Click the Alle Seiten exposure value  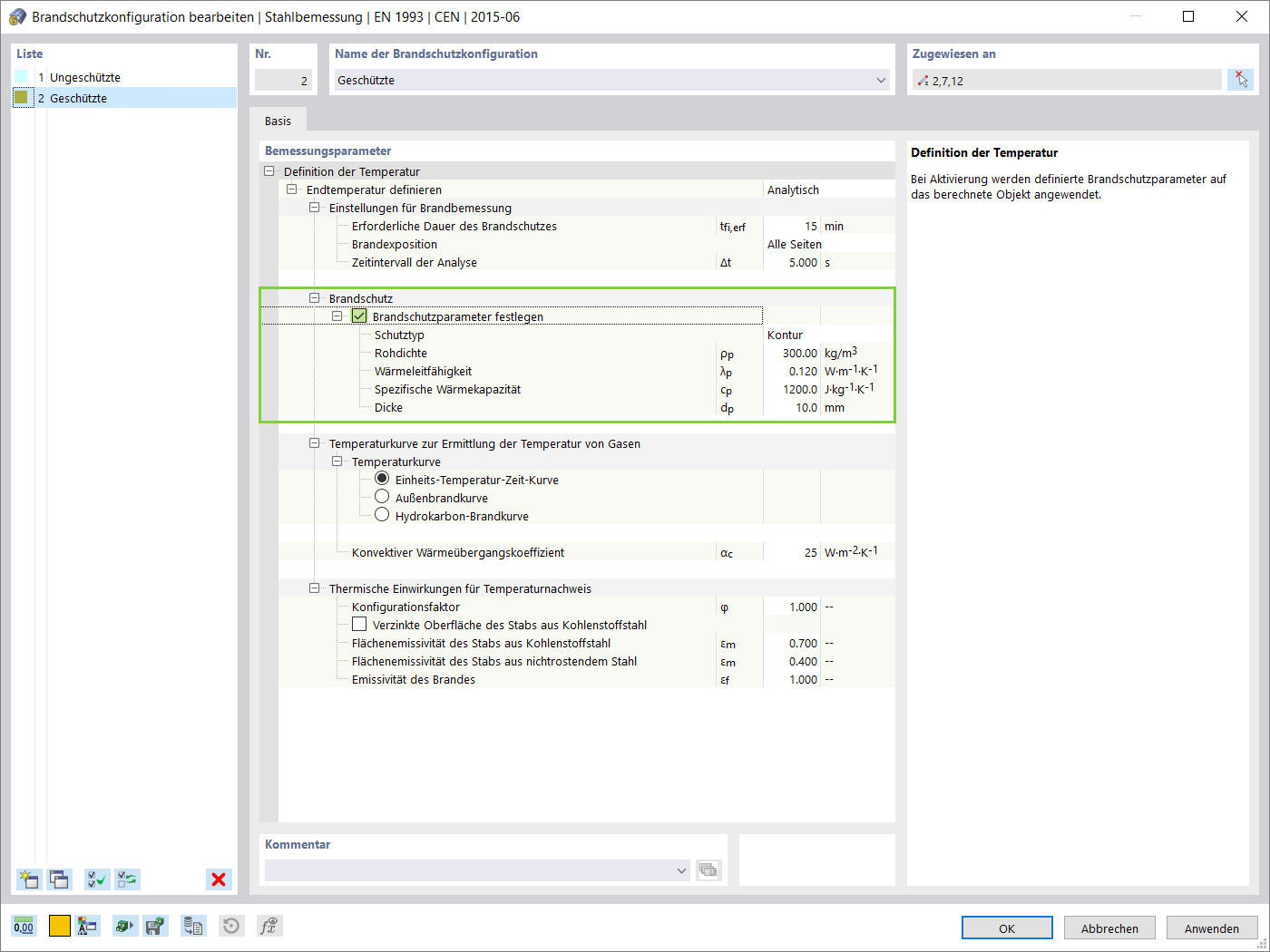830,244
